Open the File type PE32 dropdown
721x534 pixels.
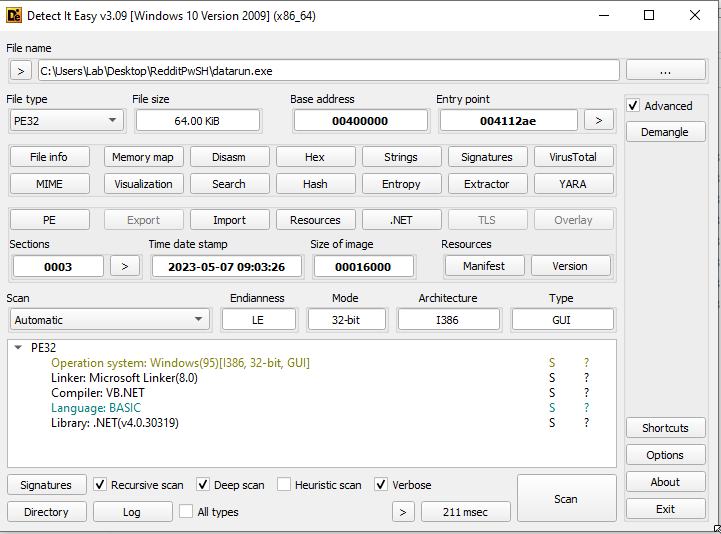(65, 120)
